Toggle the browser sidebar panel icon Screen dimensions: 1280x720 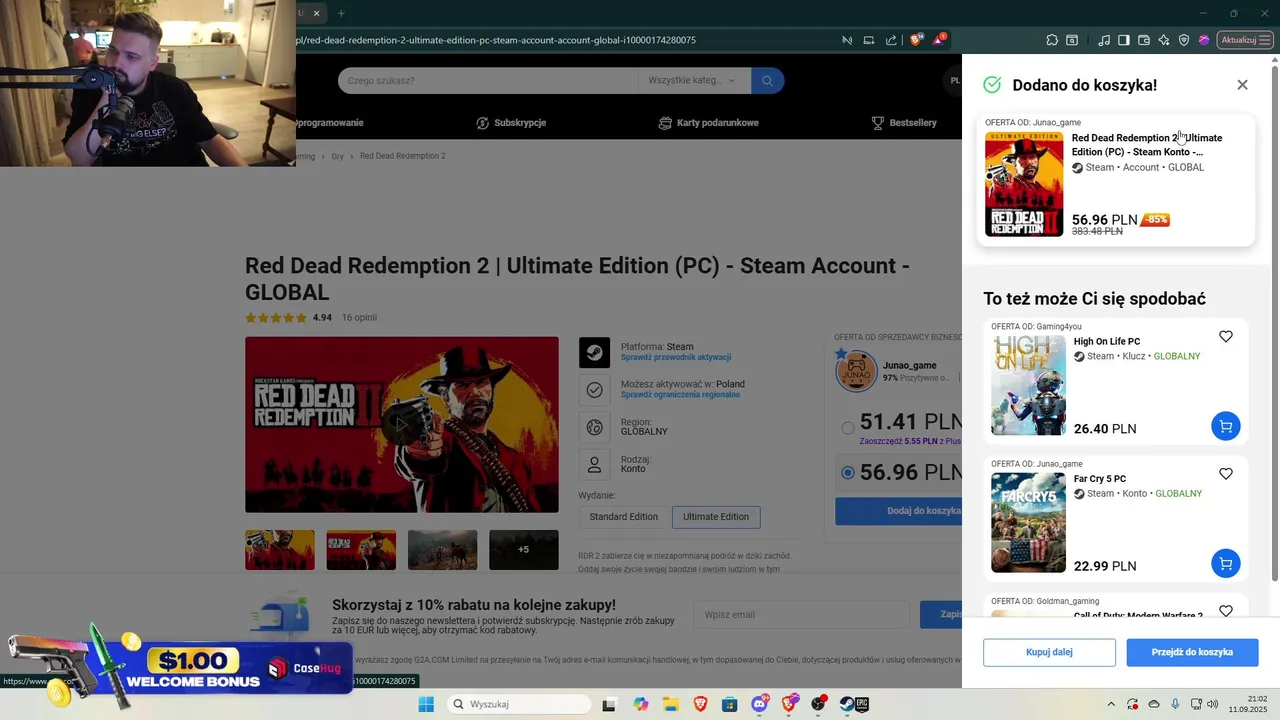(1124, 40)
